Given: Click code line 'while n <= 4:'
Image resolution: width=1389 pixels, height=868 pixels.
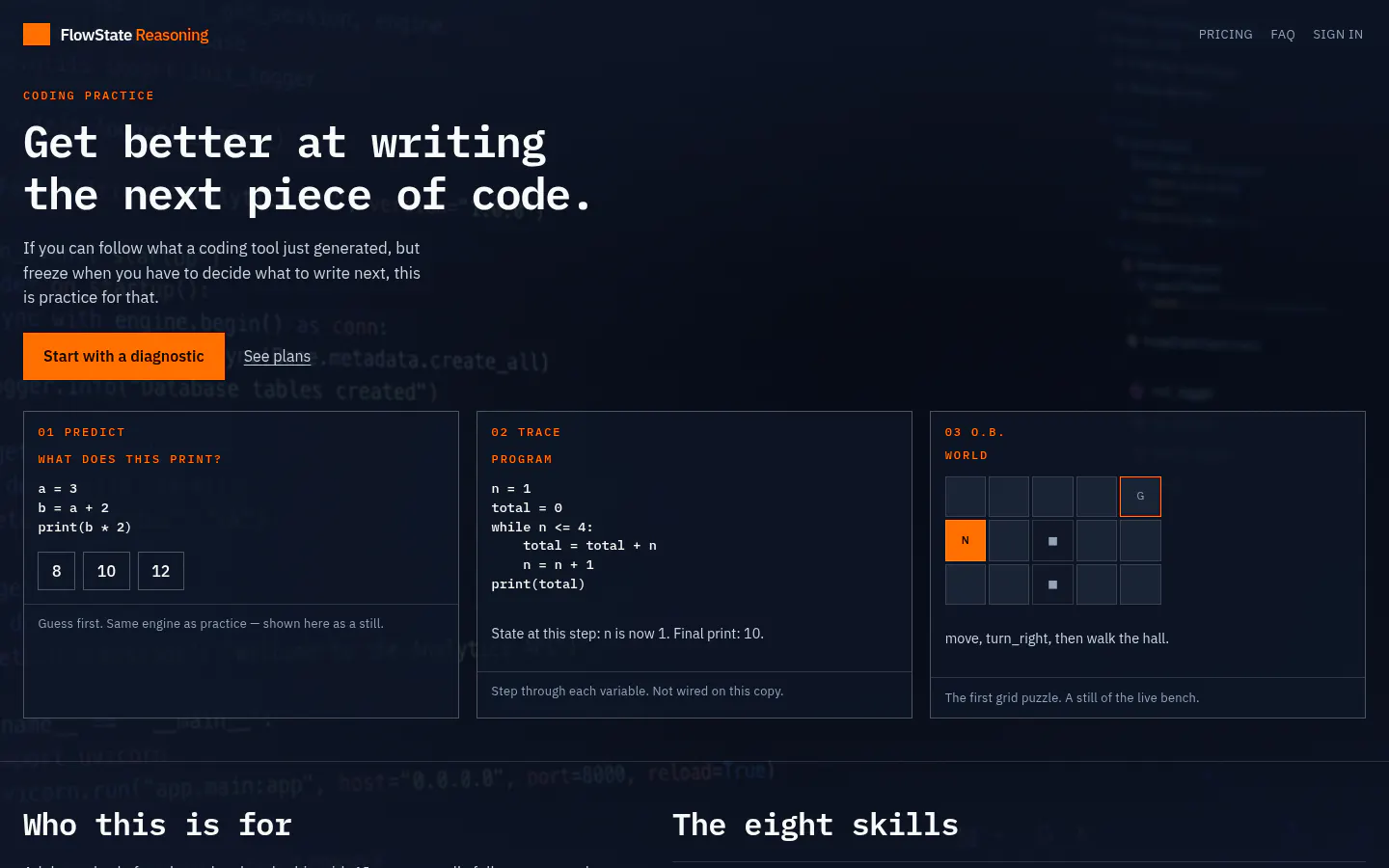Looking at the screenshot, I should click(542, 528).
